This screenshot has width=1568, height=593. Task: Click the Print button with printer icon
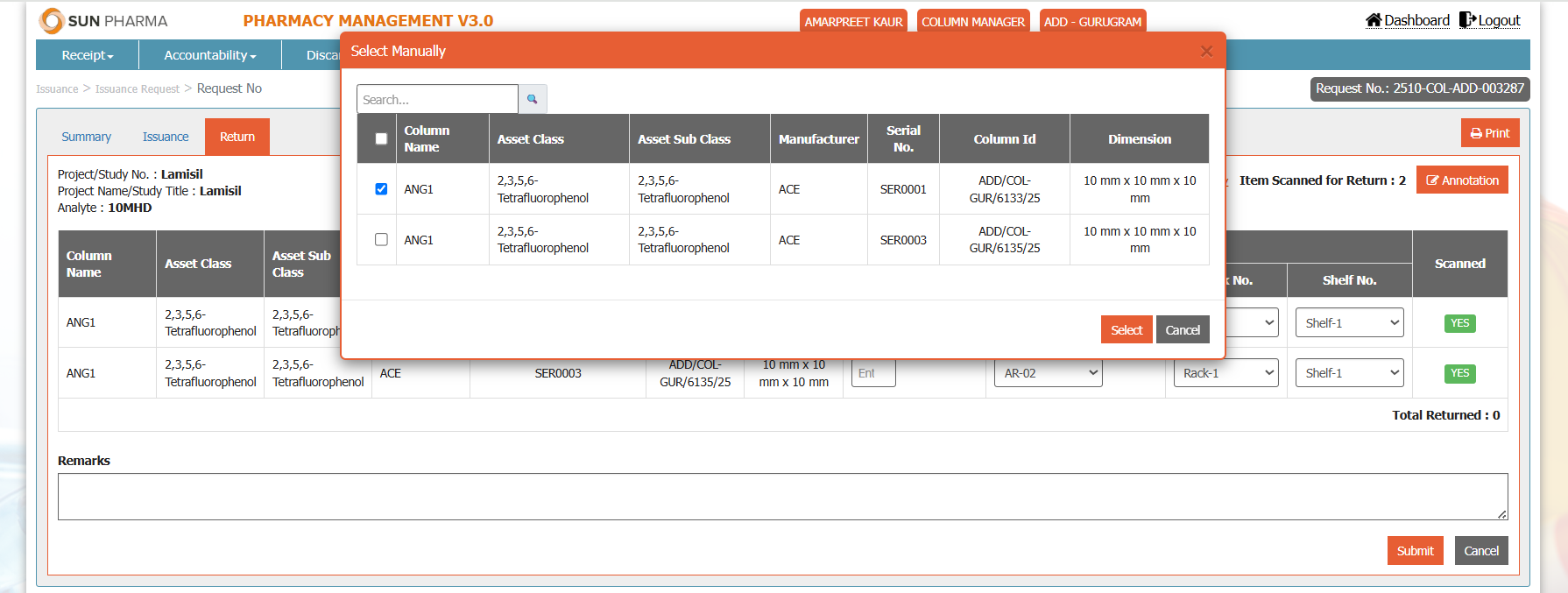[1489, 133]
